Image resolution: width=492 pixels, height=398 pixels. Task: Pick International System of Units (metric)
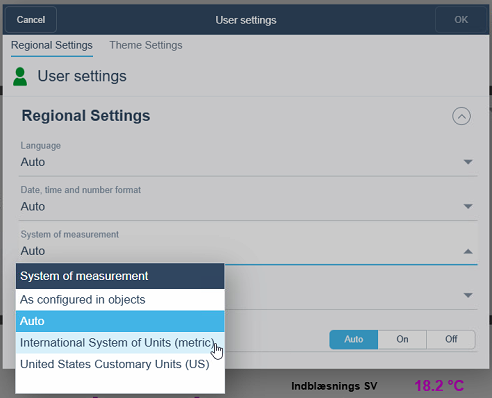[x=120, y=343]
